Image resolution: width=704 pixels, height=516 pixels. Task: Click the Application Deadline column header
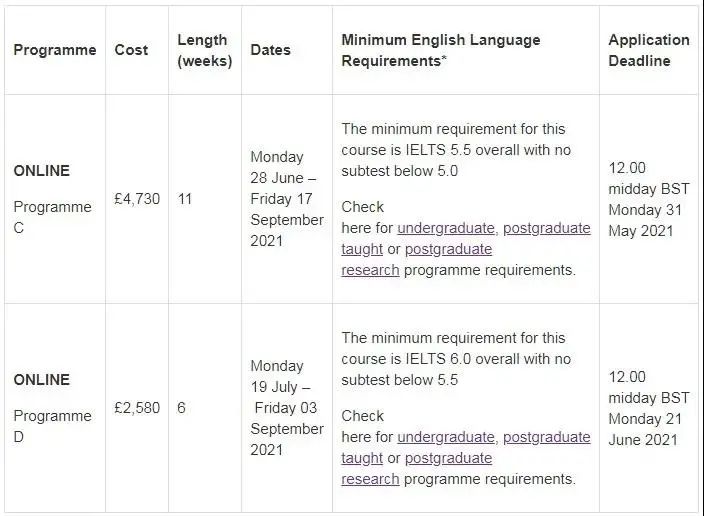click(x=649, y=50)
